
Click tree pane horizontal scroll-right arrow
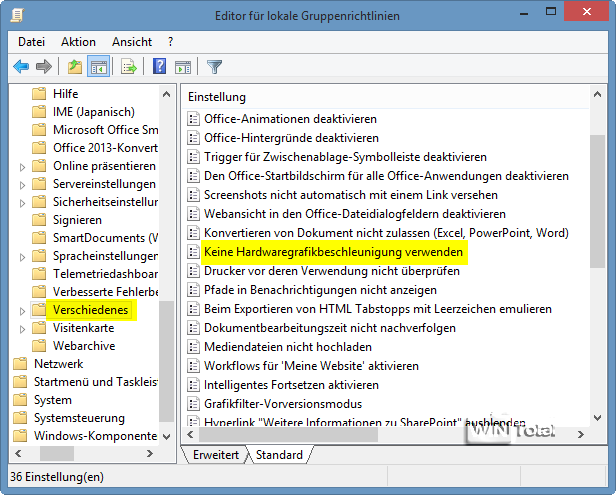point(150,453)
